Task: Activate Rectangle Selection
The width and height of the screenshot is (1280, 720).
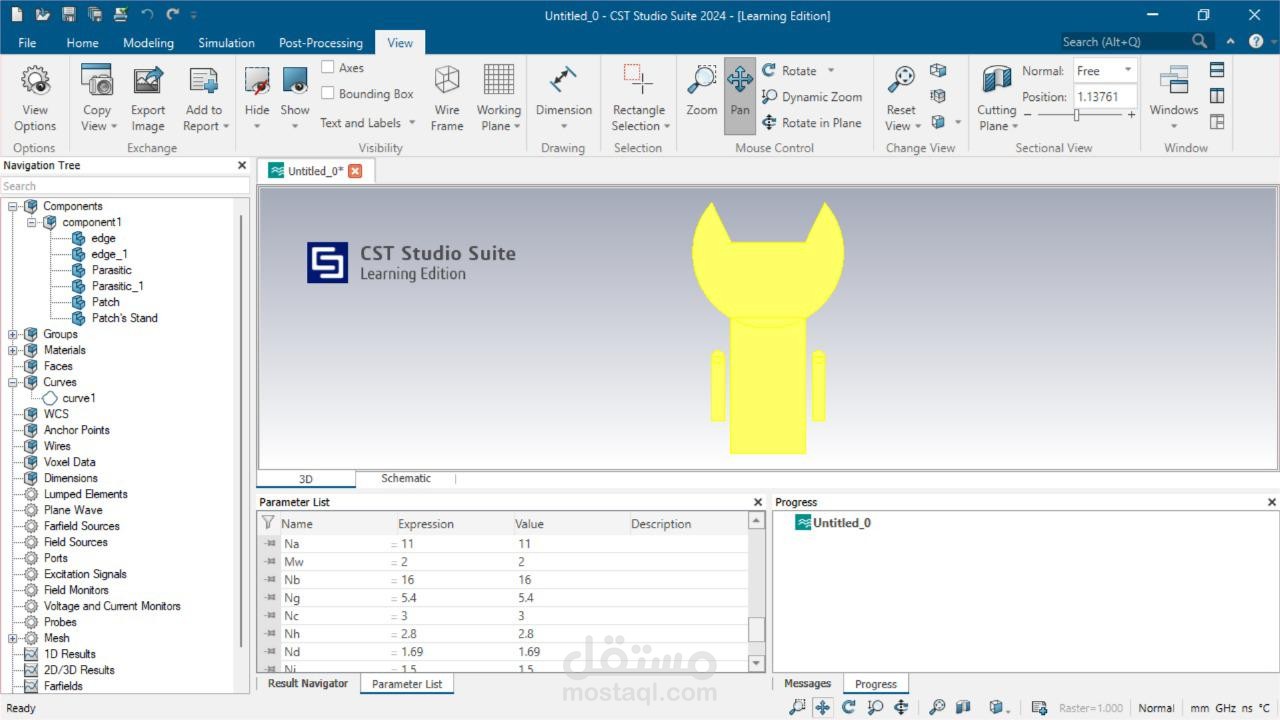Action: click(638, 98)
